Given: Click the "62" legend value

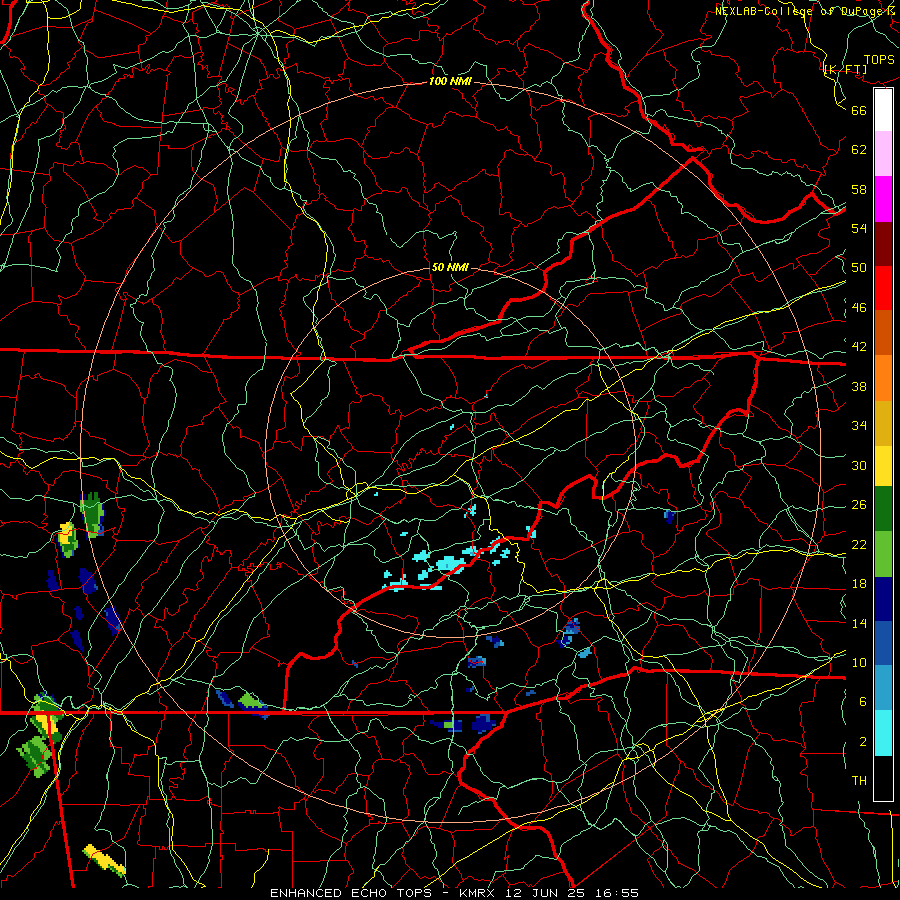Looking at the screenshot, I should (x=859, y=150).
